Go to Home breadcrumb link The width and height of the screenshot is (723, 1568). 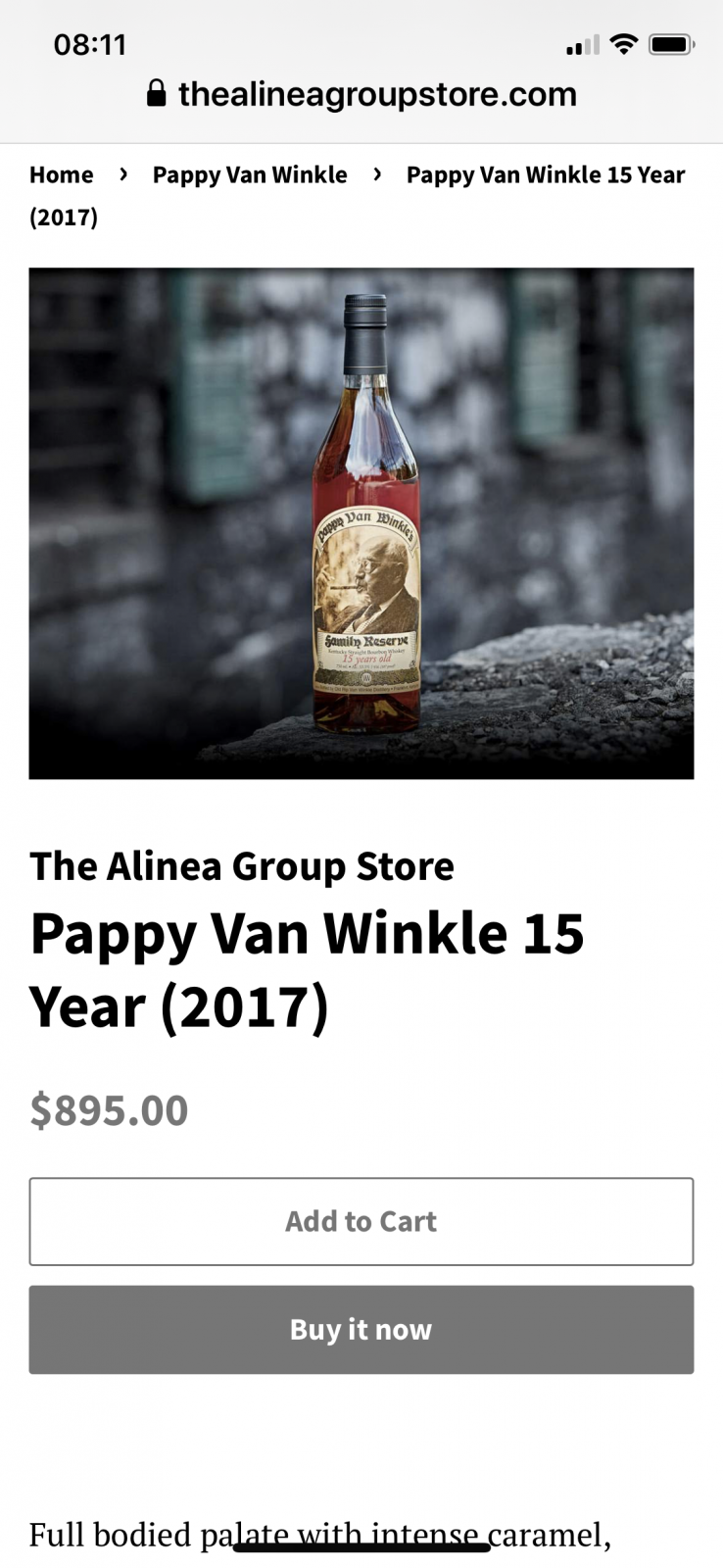point(62,174)
